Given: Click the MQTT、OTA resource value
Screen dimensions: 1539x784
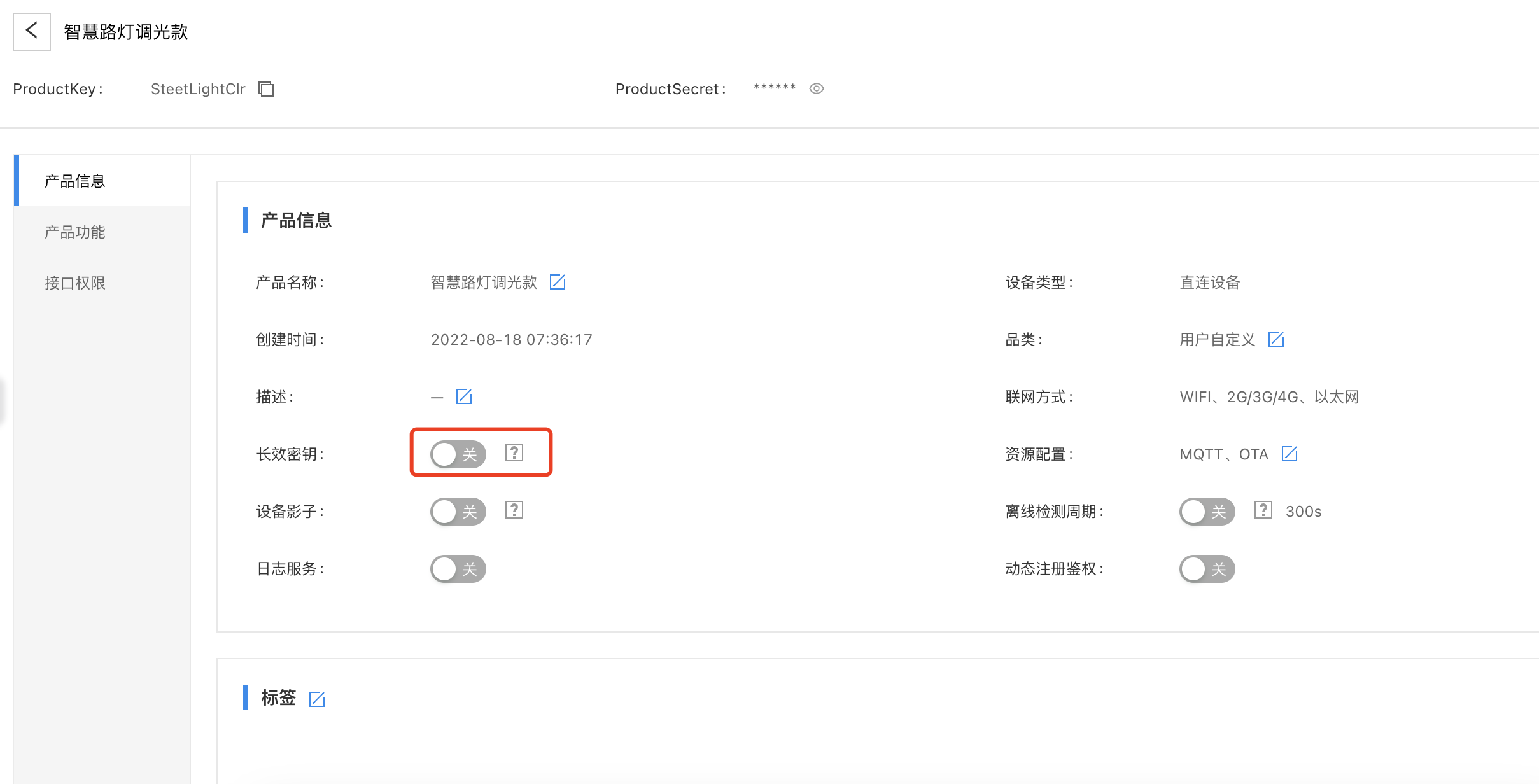Looking at the screenshot, I should click(1224, 454).
